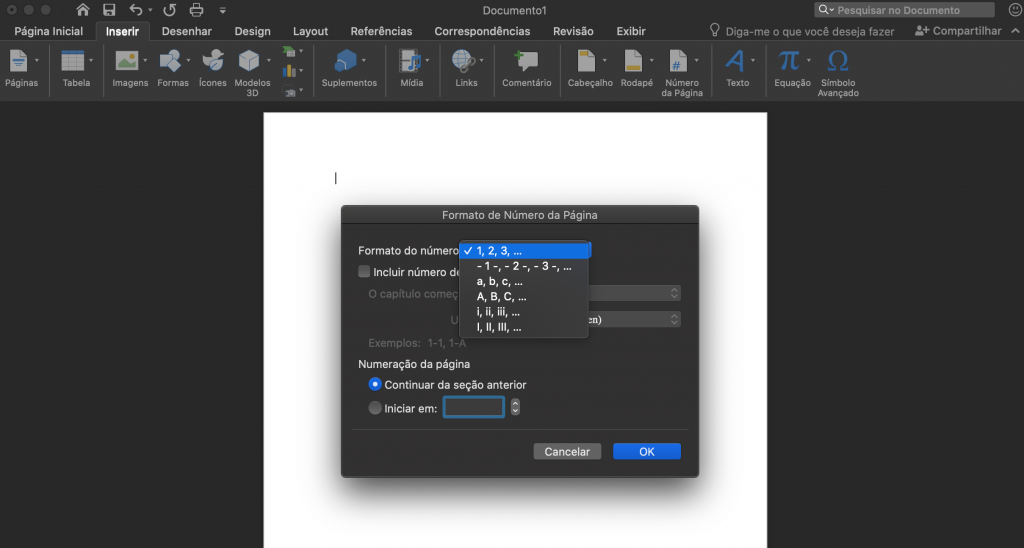Image resolution: width=1024 pixels, height=548 pixels.
Task: Switch to the Revisão tab
Action: (573, 31)
